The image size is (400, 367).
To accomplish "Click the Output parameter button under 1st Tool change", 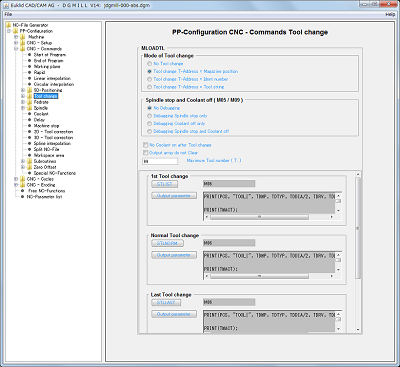I will point(174,196).
